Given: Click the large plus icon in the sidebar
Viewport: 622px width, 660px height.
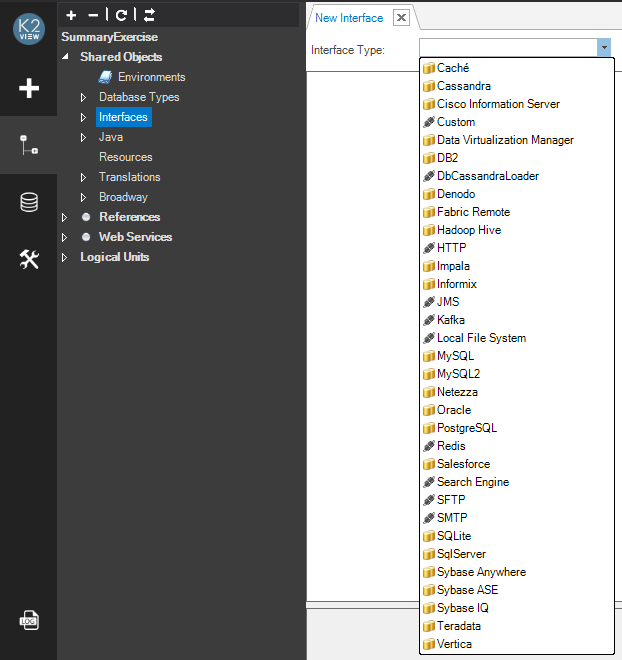Looking at the screenshot, I should (29, 88).
